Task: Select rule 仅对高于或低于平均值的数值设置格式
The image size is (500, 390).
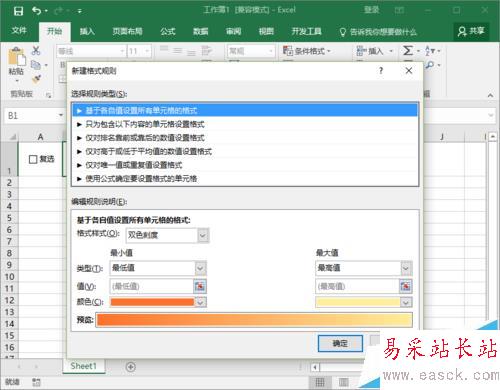Action: (245, 151)
